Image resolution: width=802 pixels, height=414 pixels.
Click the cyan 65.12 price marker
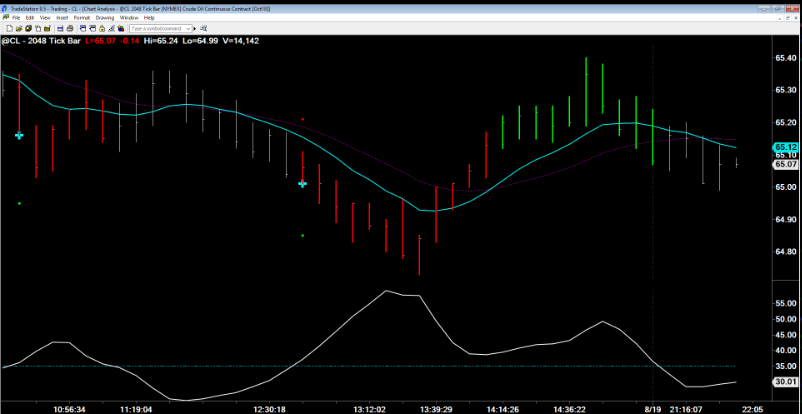786,147
